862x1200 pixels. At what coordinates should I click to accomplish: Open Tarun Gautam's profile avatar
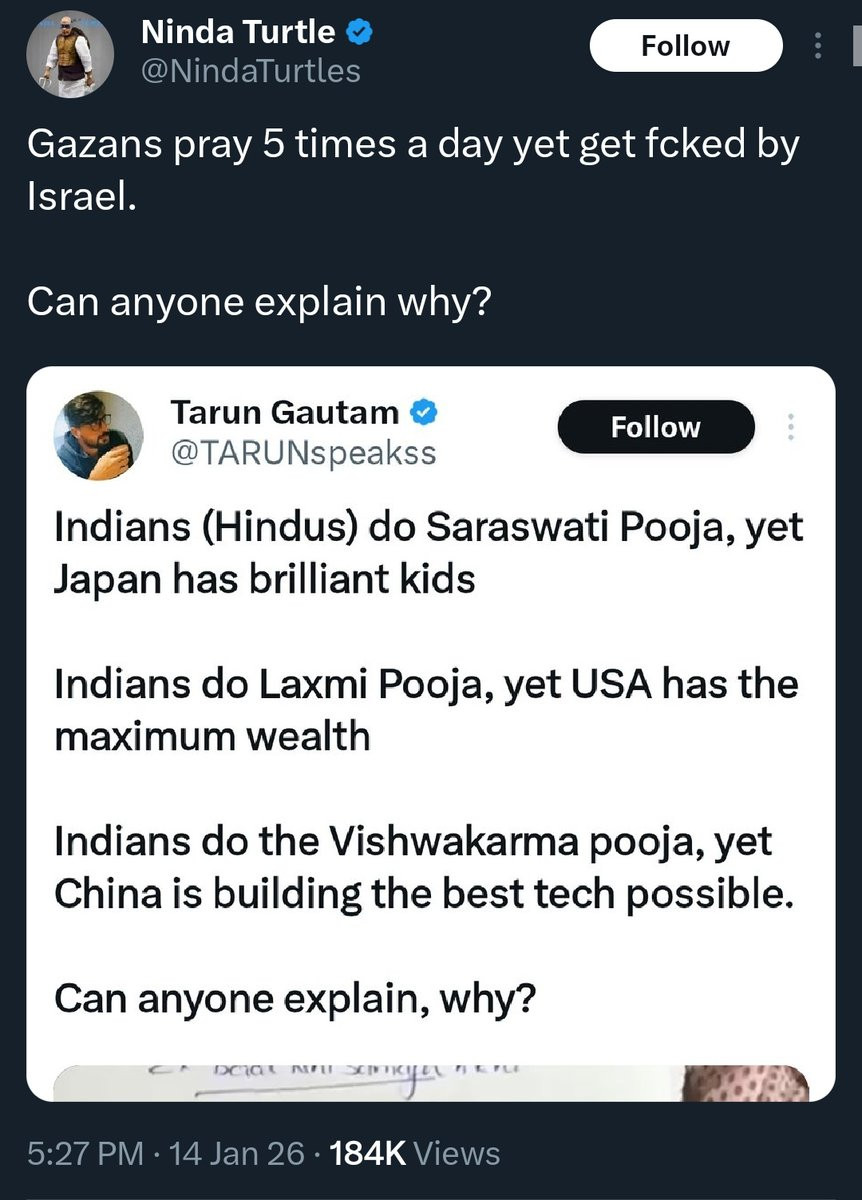97,434
